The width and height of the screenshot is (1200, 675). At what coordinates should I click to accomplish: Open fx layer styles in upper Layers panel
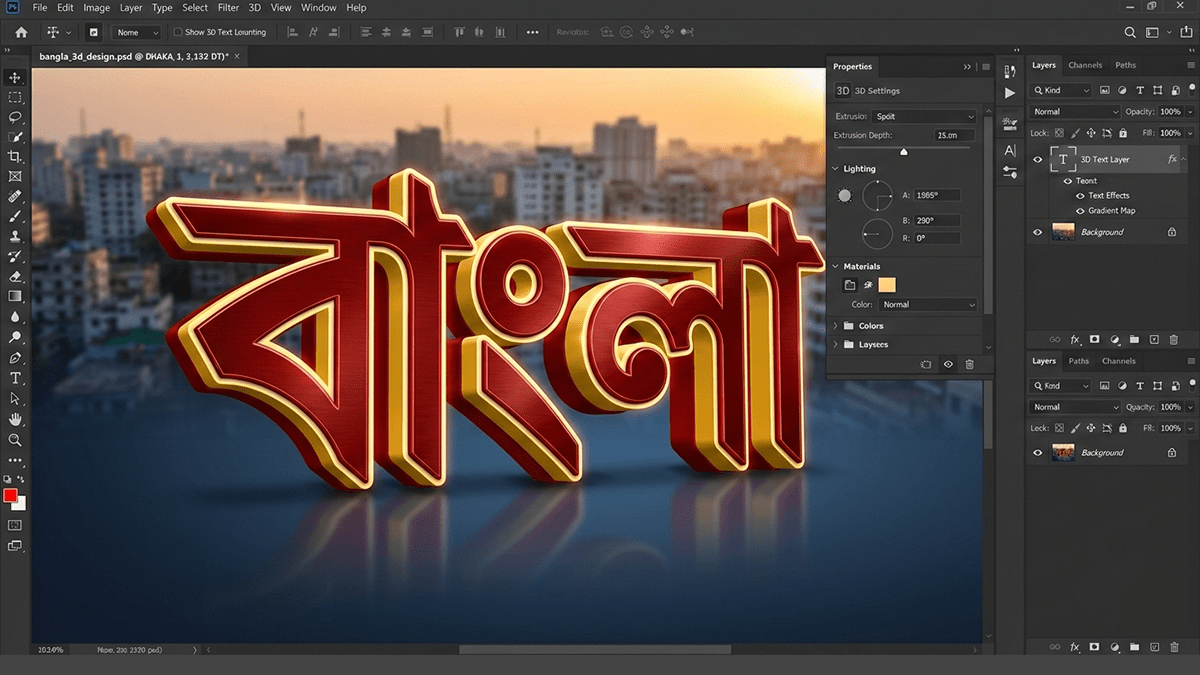[x=1076, y=340]
